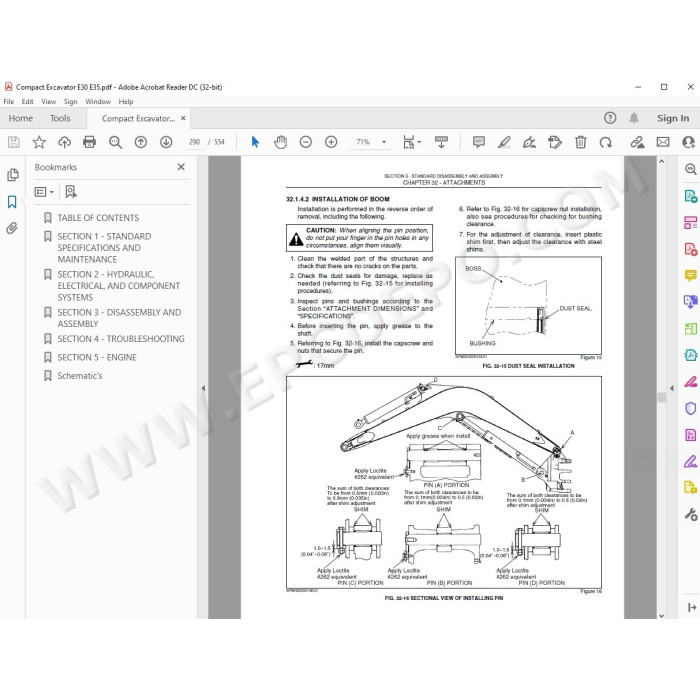Click the delete trash icon
The width and height of the screenshot is (700, 700).
click(580, 142)
